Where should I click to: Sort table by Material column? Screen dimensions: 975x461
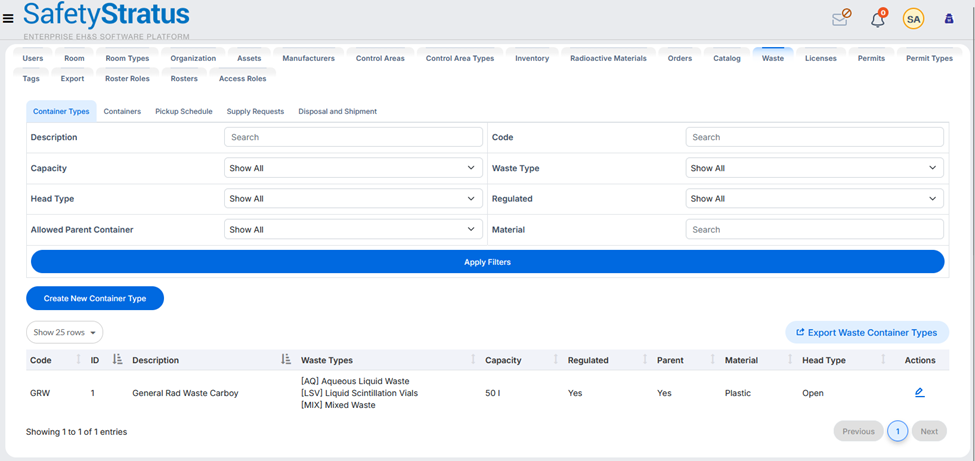tap(790, 360)
